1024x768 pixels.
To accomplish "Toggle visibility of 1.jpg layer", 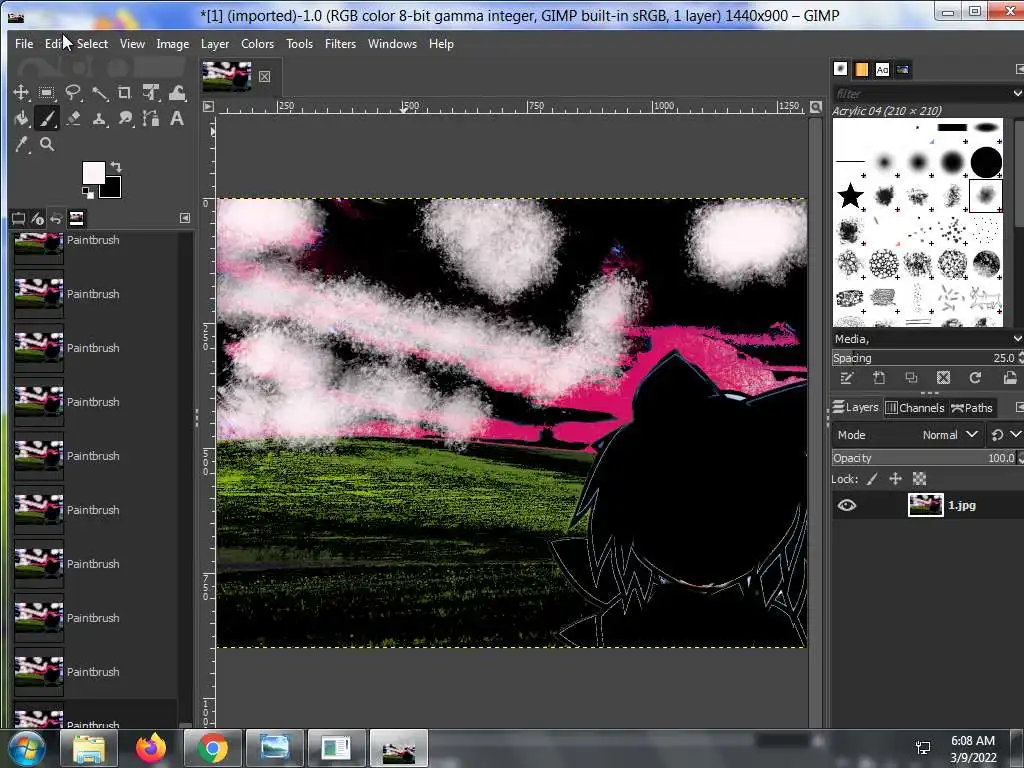I will [846, 505].
